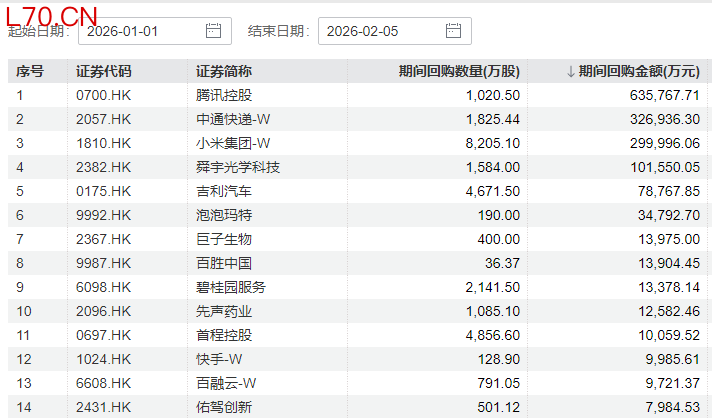Select security name 百融云-W

pyautogui.click(x=226, y=384)
